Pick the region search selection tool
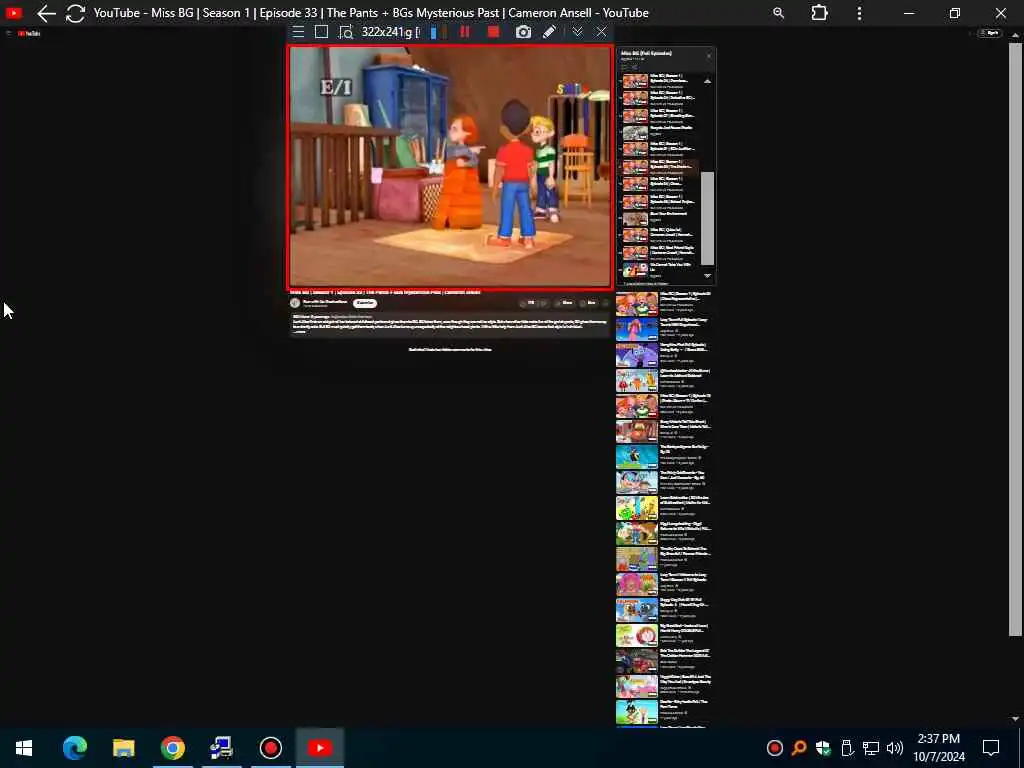 coord(345,32)
